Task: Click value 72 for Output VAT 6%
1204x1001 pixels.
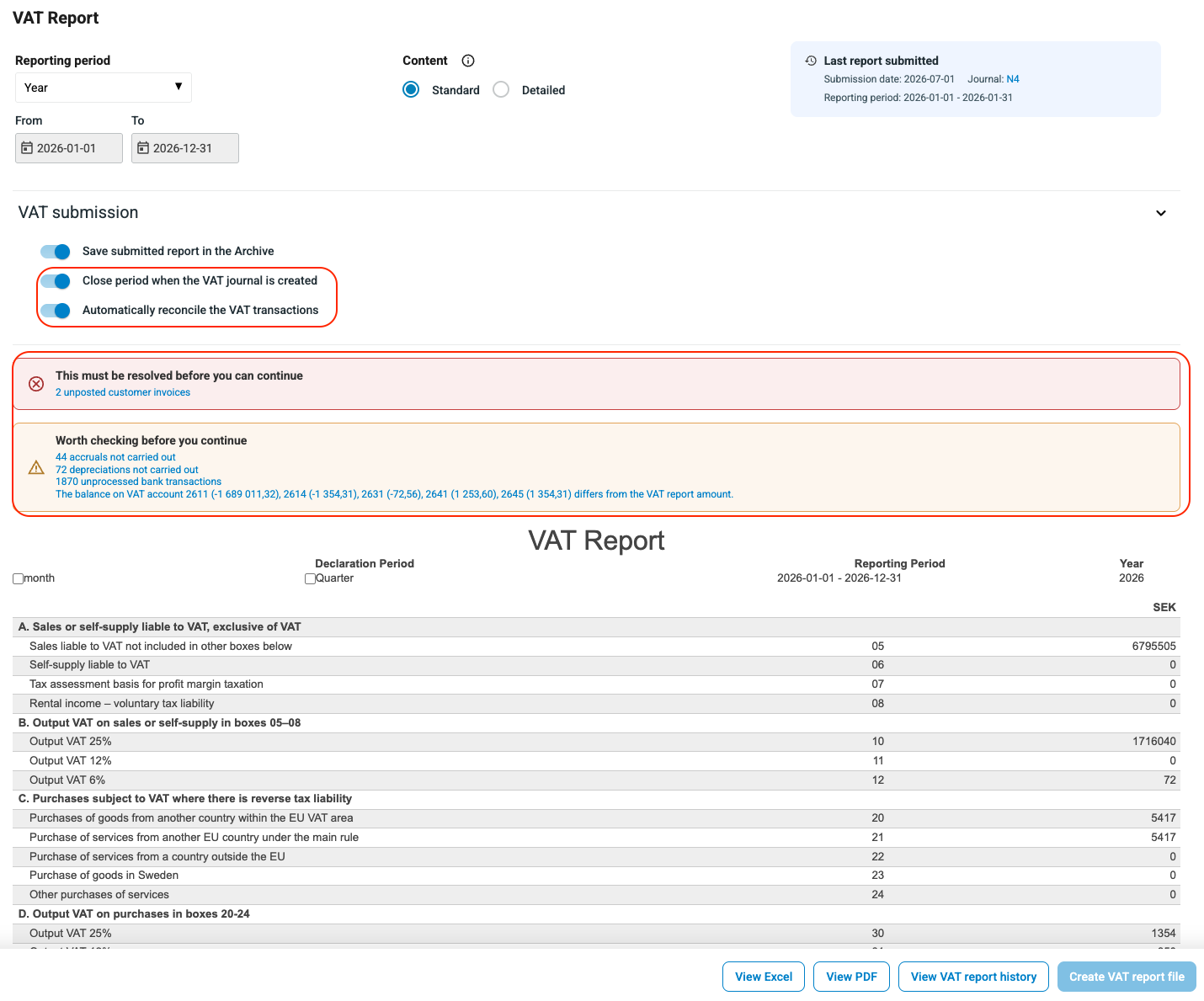Action: click(x=1169, y=780)
